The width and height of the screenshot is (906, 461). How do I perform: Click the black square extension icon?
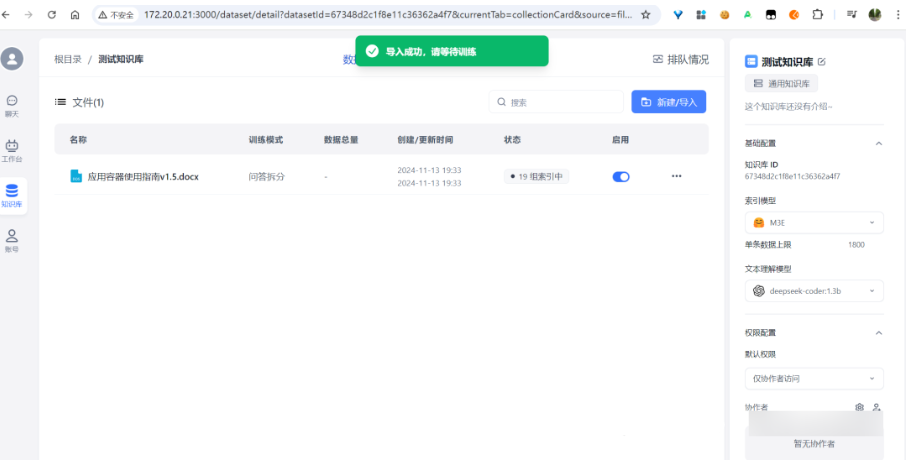click(771, 15)
